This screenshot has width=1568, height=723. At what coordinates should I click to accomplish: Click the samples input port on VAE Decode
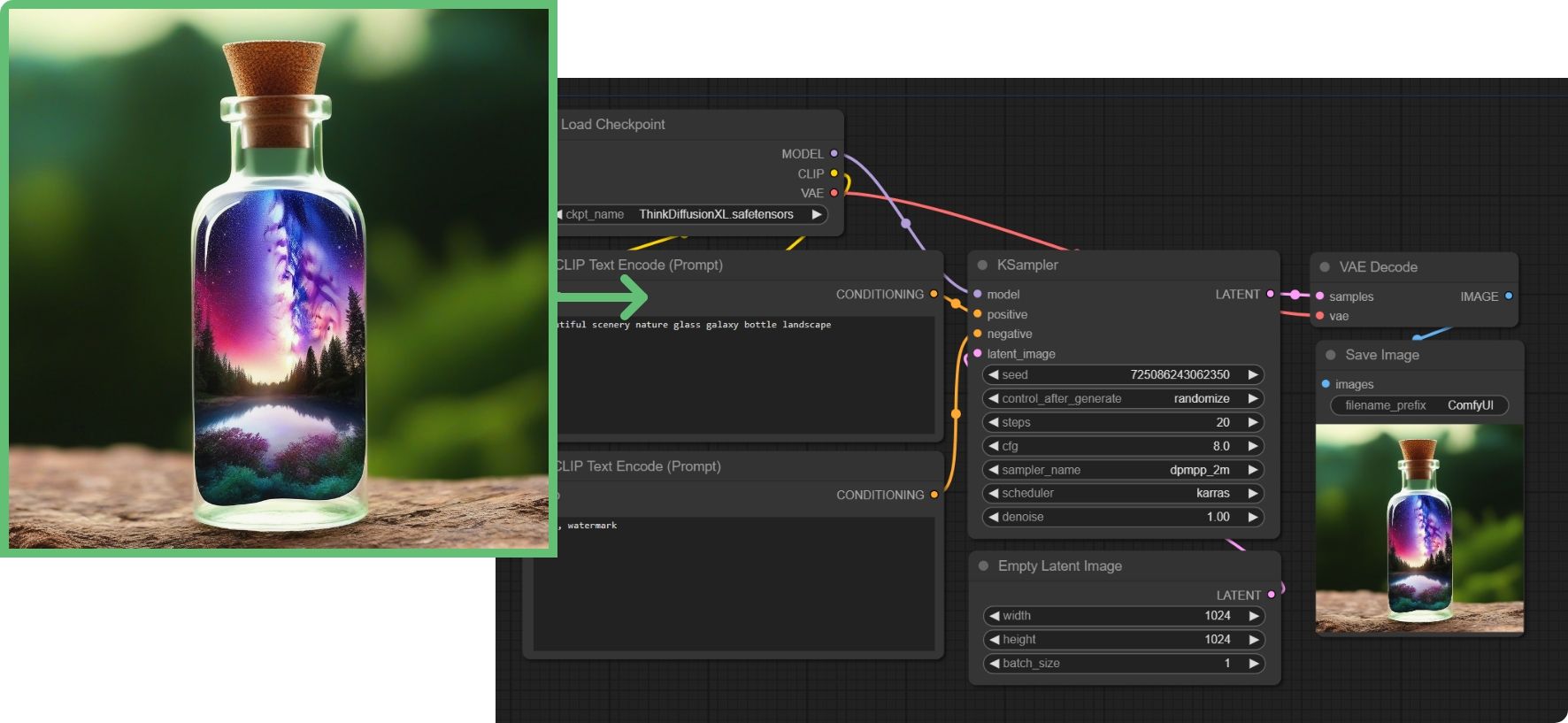(x=1320, y=296)
